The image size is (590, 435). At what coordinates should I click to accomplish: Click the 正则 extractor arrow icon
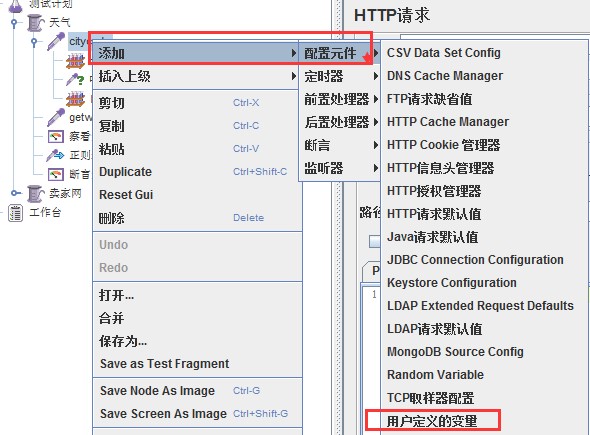55,155
